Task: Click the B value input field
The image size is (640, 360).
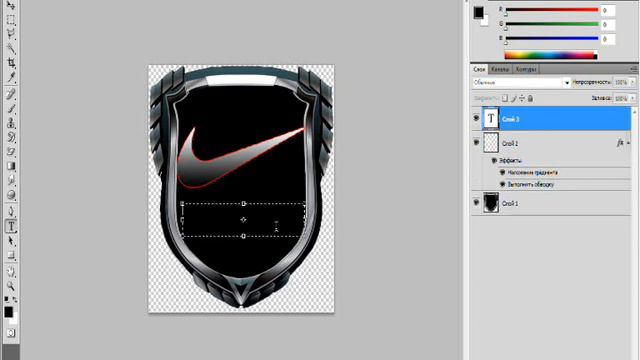Action: [608, 39]
